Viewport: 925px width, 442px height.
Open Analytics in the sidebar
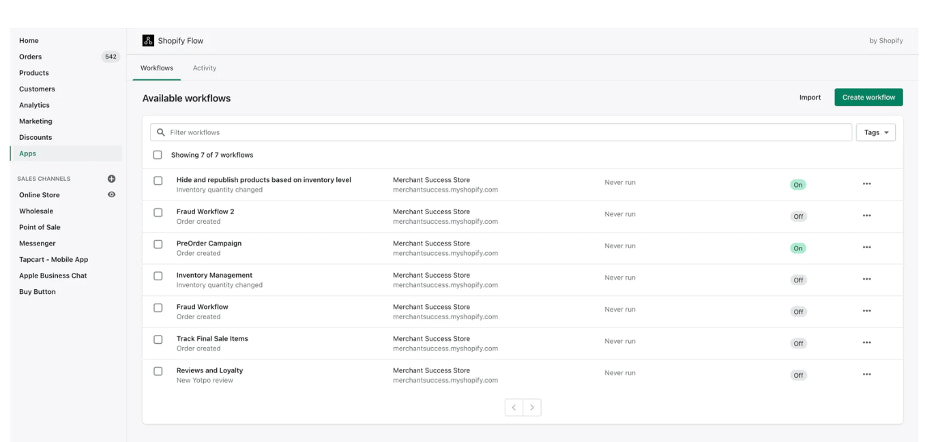34,105
